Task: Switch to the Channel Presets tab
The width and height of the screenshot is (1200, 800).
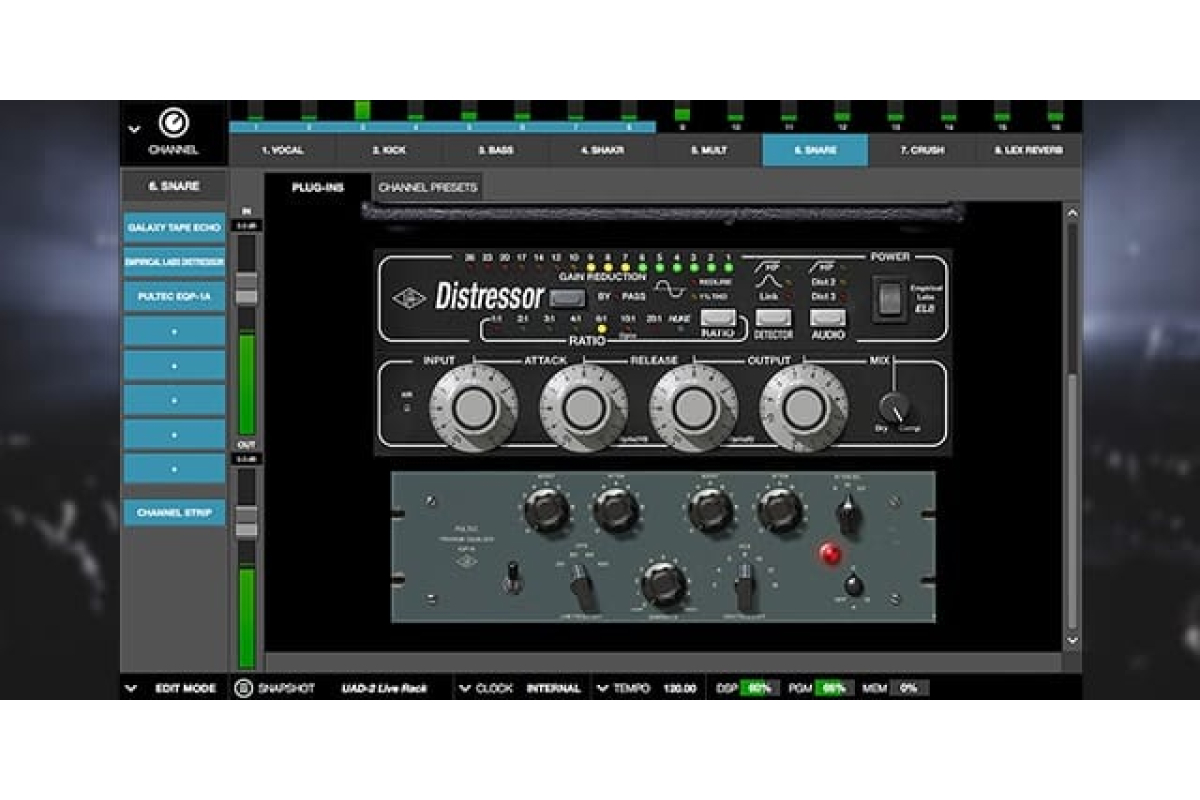Action: pos(427,187)
